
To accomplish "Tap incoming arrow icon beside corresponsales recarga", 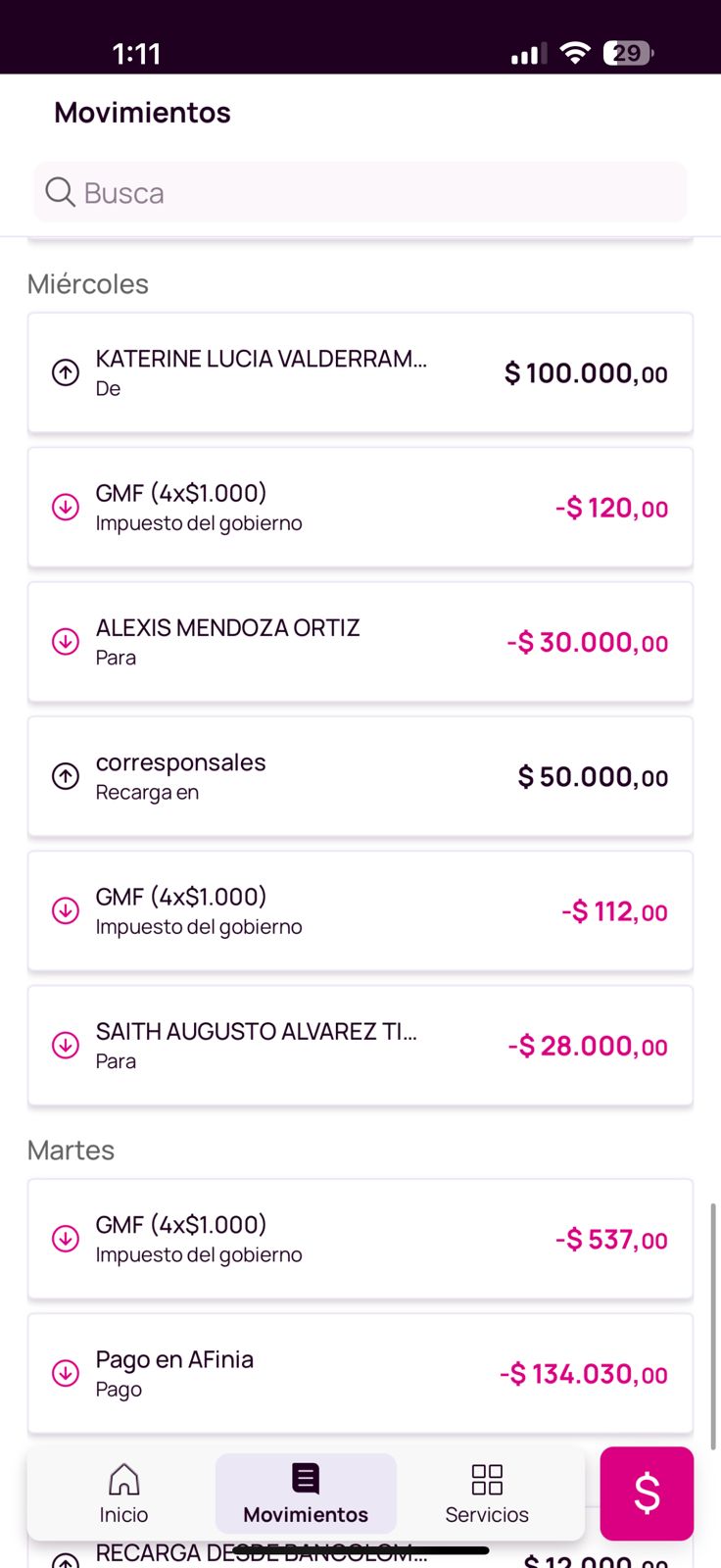I will click(x=66, y=776).
